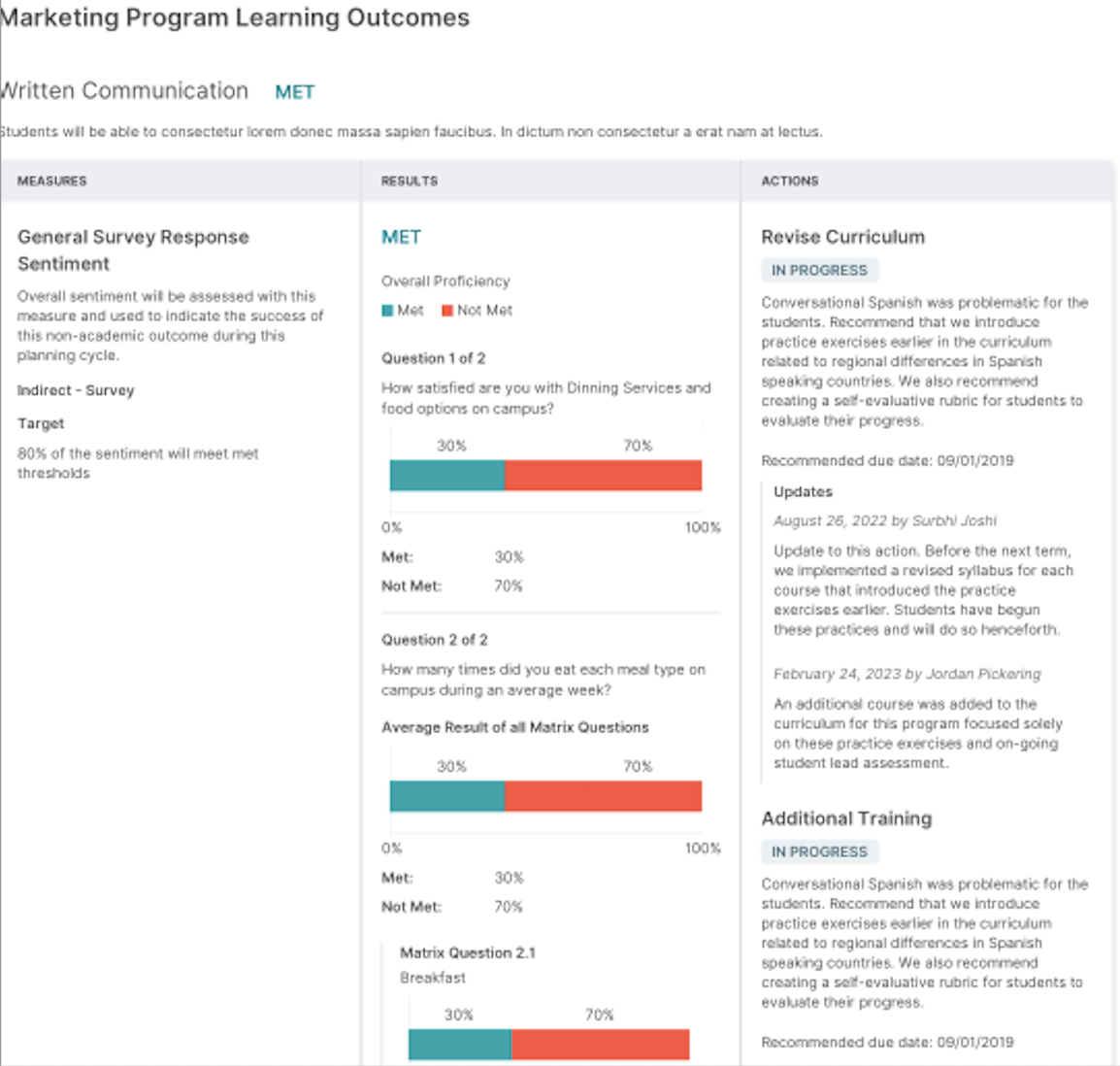Click the MET status next to Written Communication
The height and width of the screenshot is (1066, 1120).
coord(295,92)
